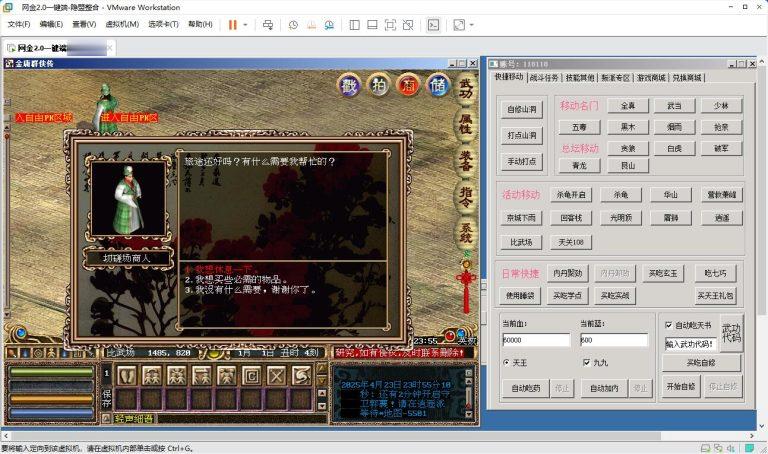Image resolution: width=768 pixels, height=454 pixels.
Task: Open the 虚拟机(M) menu
Action: (121, 24)
